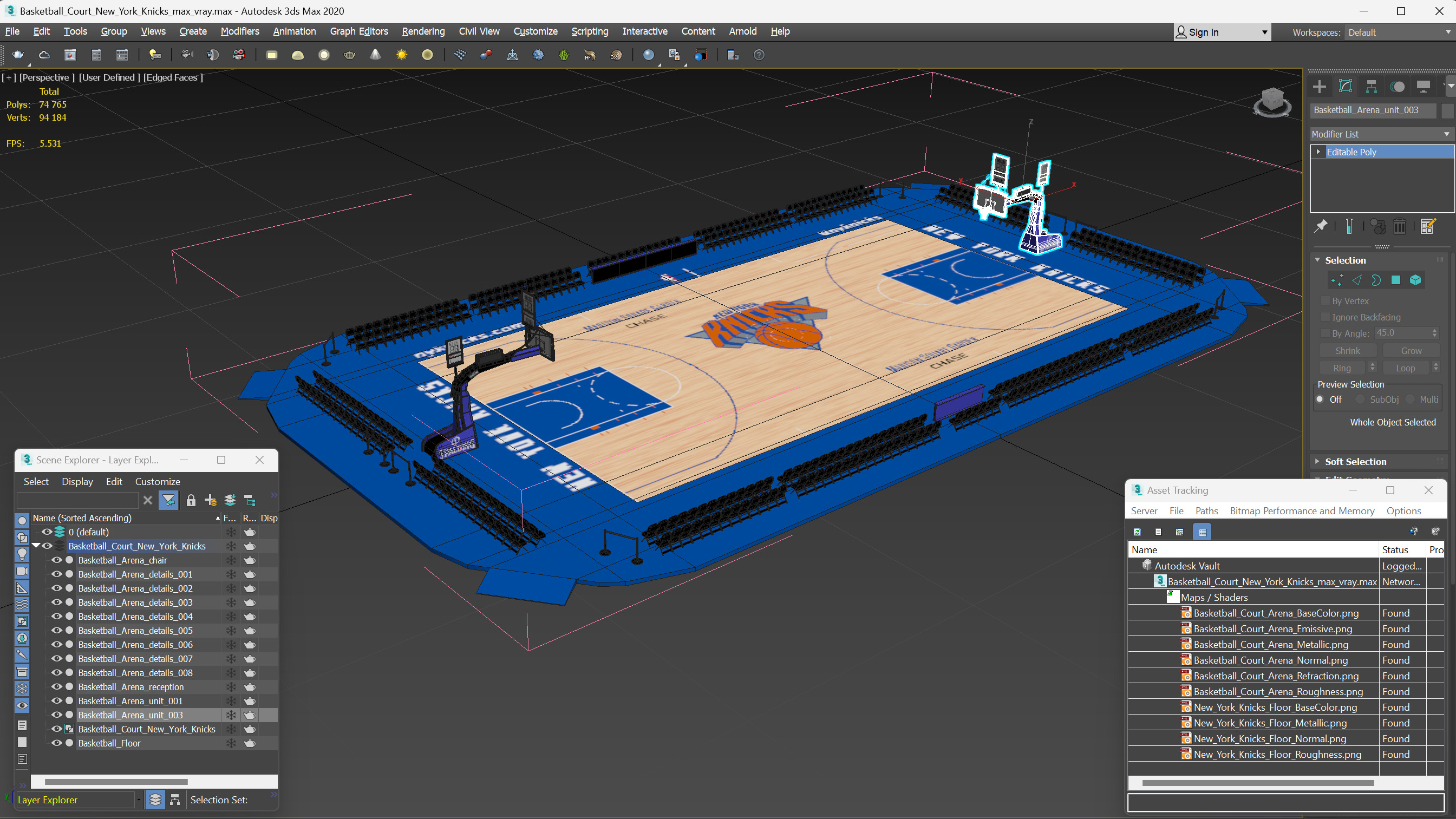Screen dimensions: 1456x819
Task: Expand the Editable Poly stack entry
Action: click(x=1318, y=152)
